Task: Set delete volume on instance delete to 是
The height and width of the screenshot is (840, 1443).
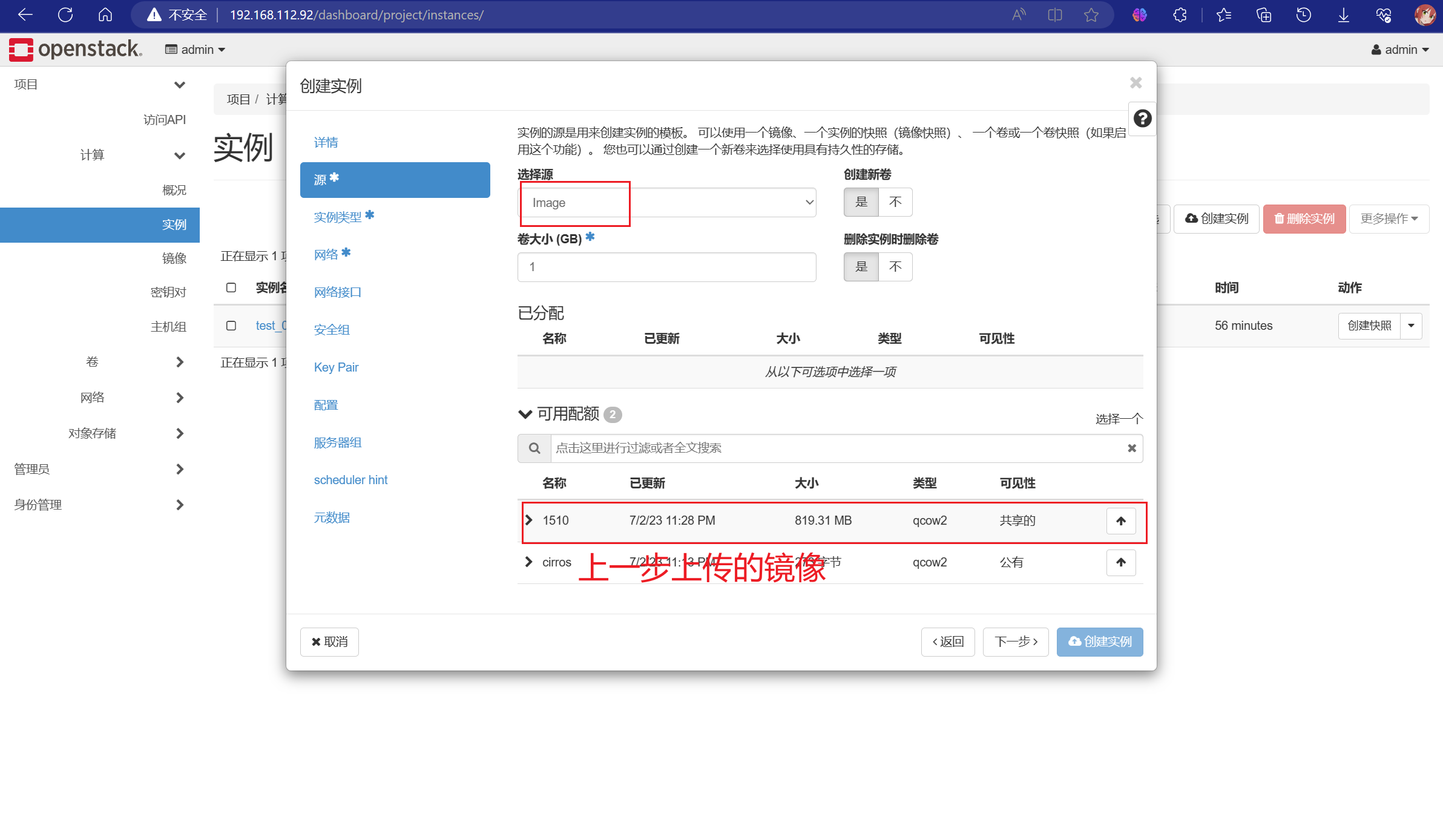Action: (x=861, y=267)
